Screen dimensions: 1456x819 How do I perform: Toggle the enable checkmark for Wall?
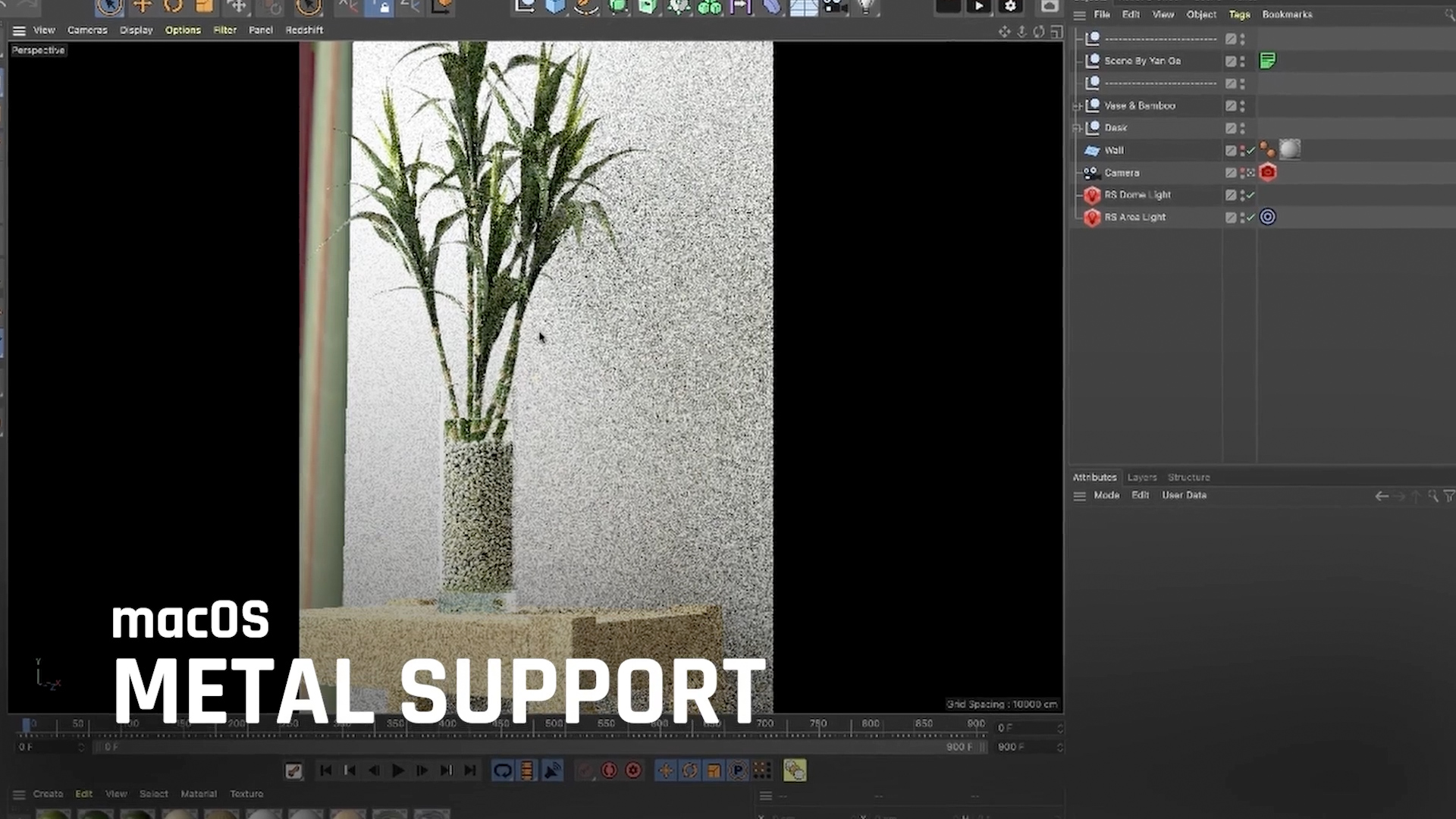coord(1250,151)
